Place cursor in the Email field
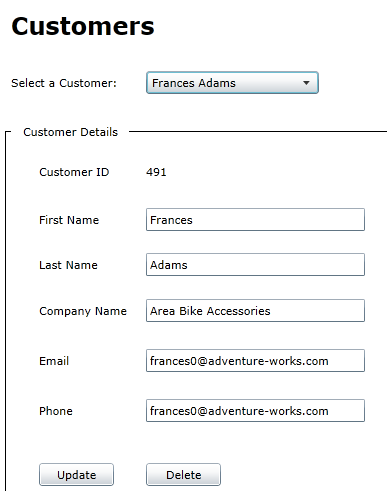 255,361
